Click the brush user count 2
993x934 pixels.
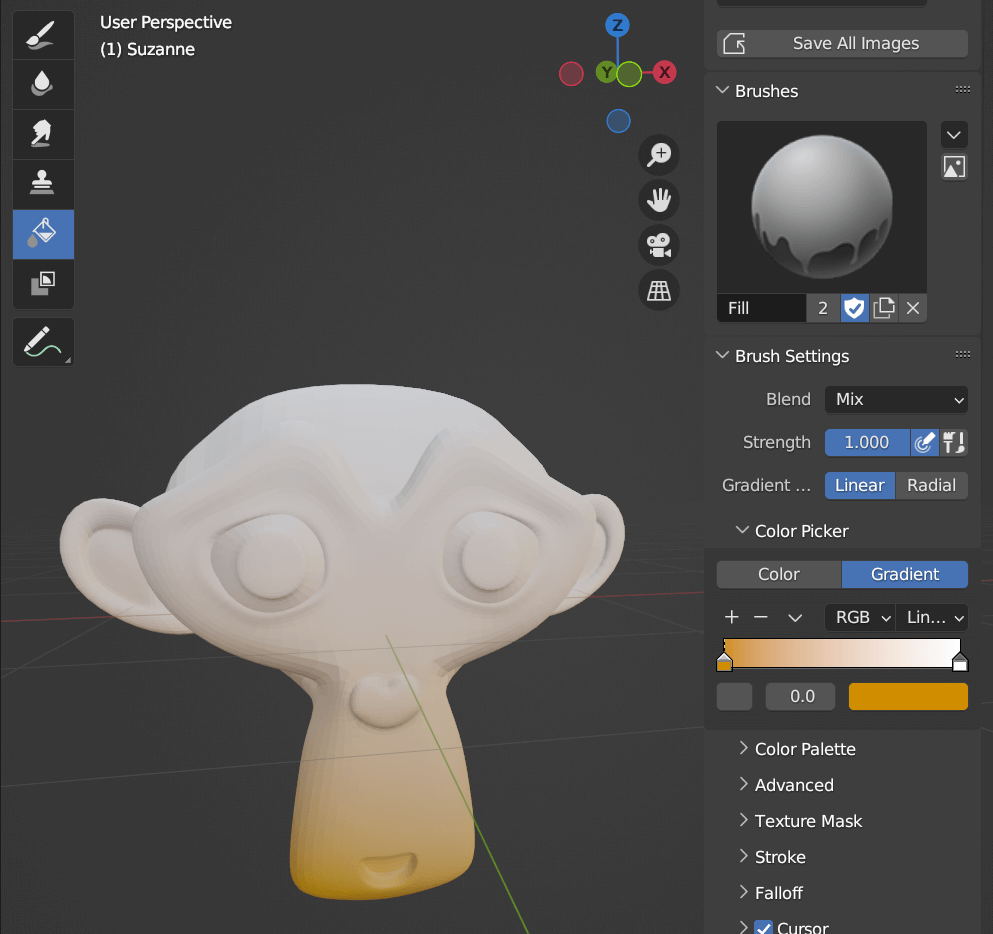pyautogui.click(x=823, y=308)
